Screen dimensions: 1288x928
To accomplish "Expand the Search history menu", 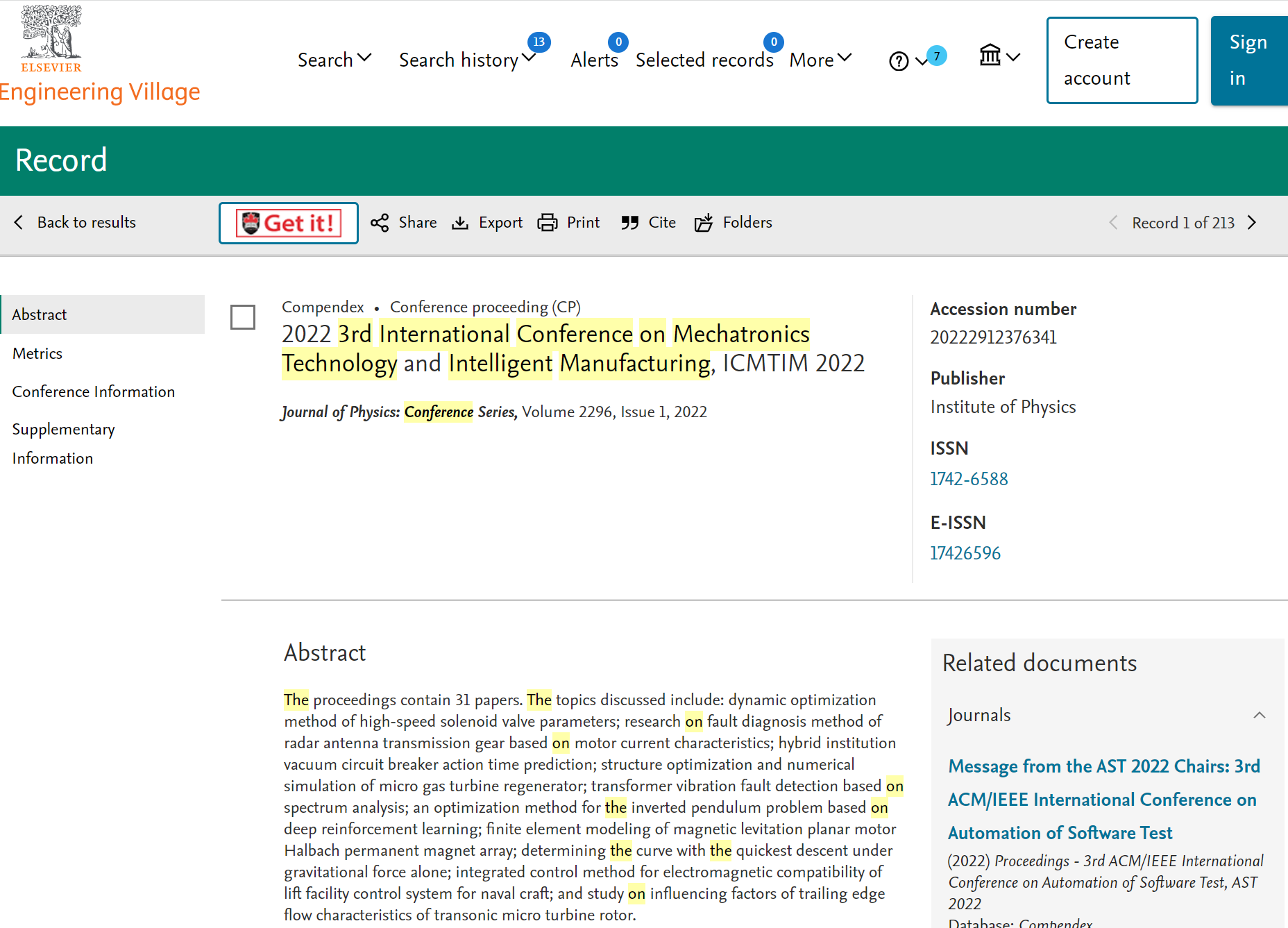I will 467,60.
